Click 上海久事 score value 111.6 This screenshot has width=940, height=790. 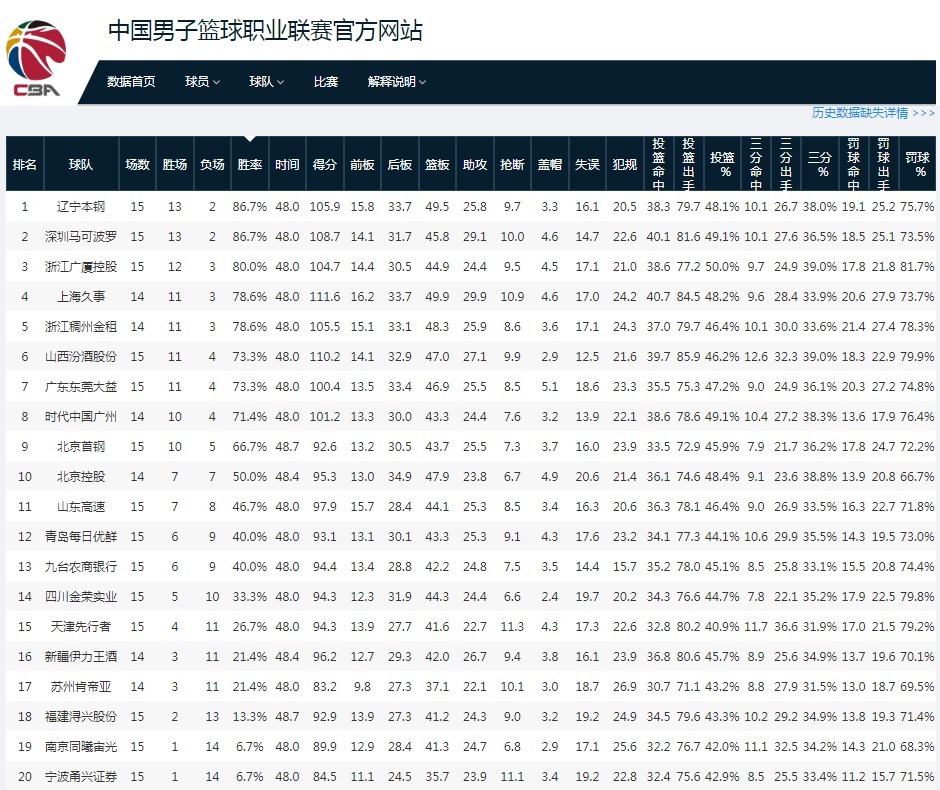coord(325,297)
